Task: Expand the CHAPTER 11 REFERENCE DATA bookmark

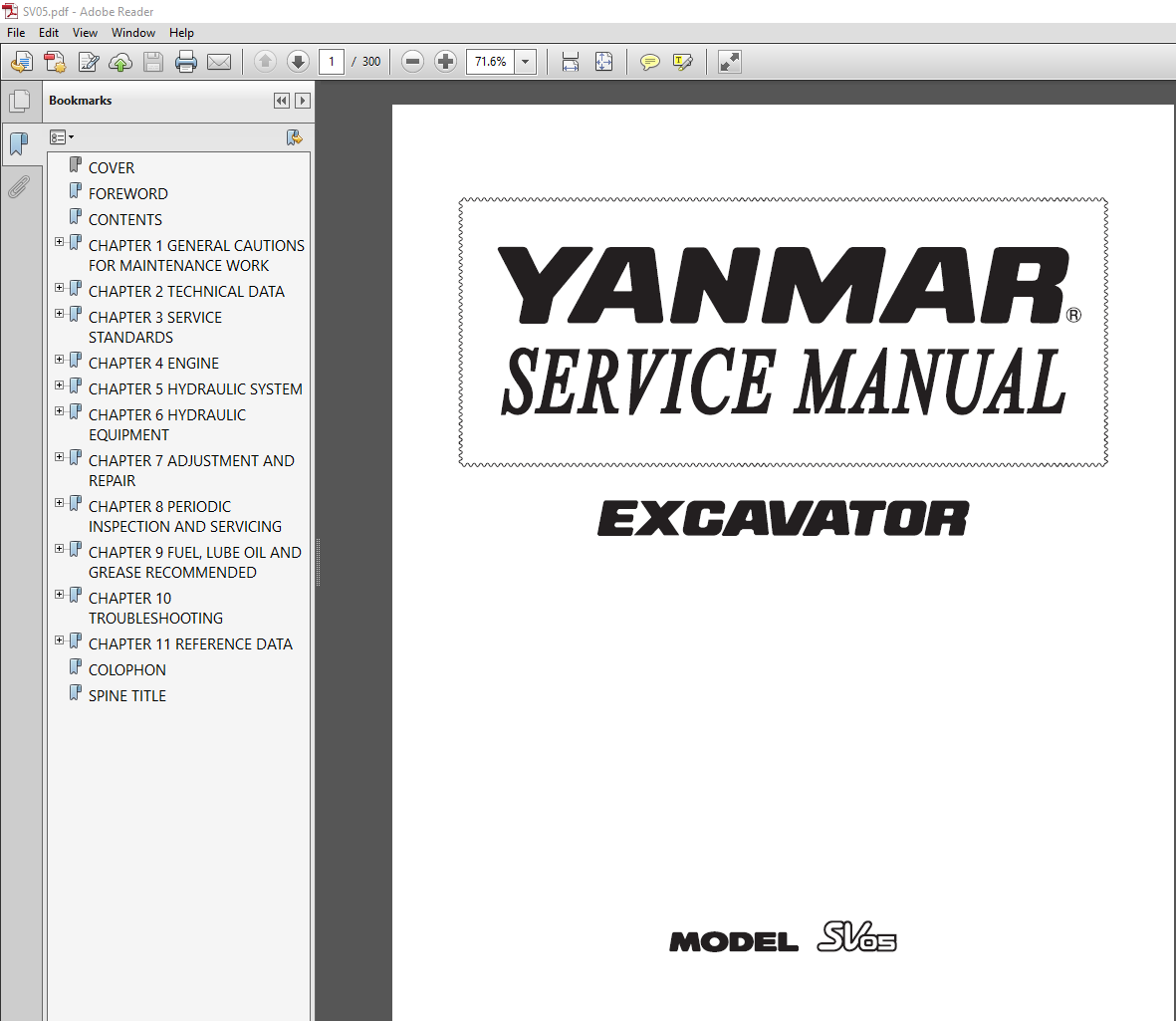Action: point(60,639)
